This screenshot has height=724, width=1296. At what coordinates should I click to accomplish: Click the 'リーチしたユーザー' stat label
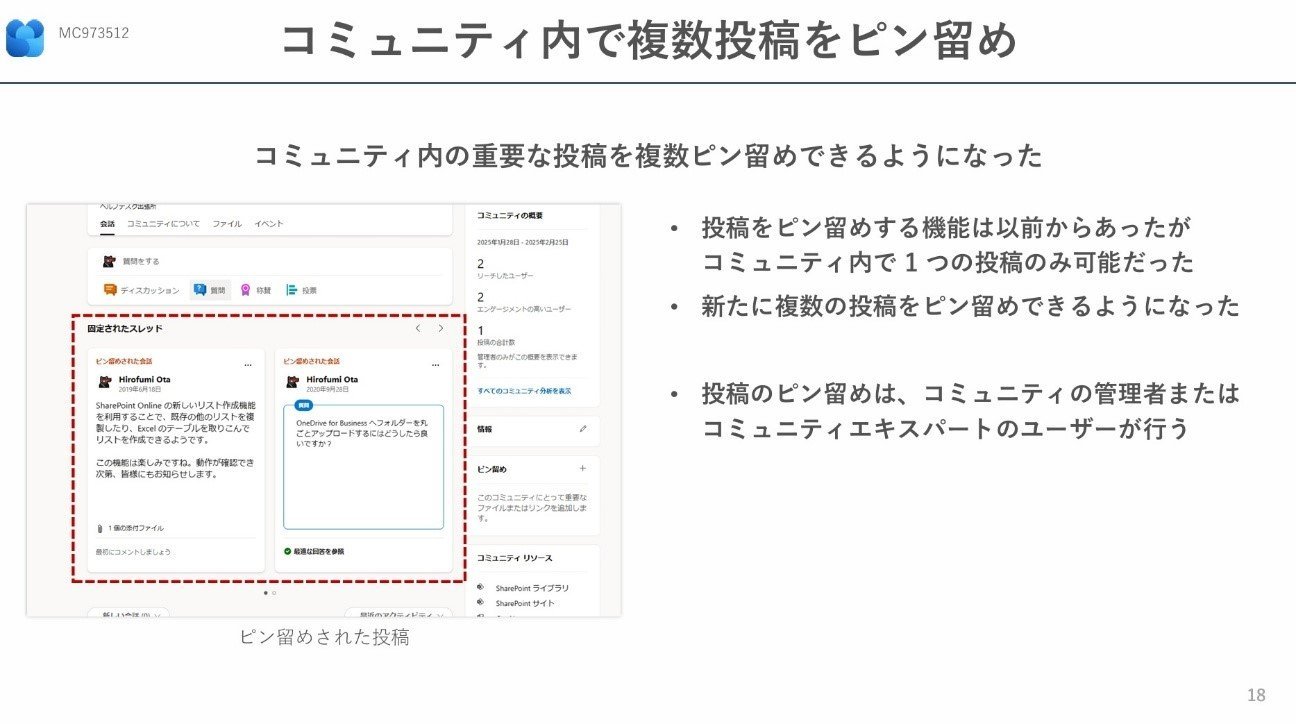[x=506, y=274]
